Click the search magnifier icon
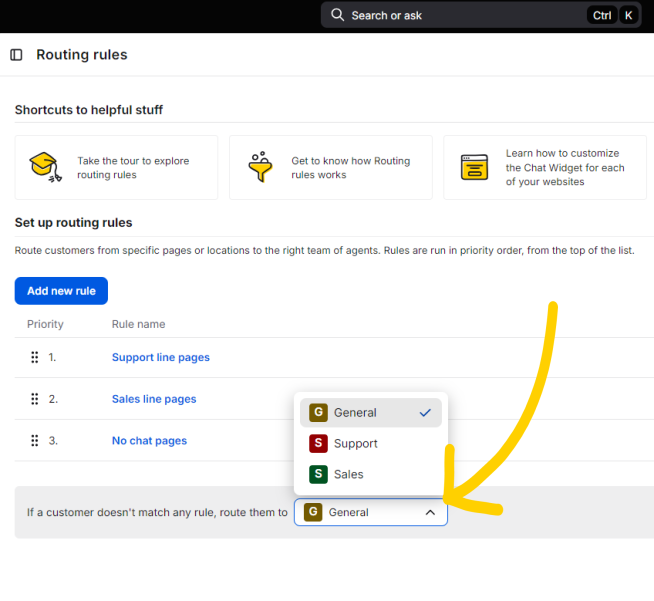Screen dimensions: 654x601 [337, 15]
